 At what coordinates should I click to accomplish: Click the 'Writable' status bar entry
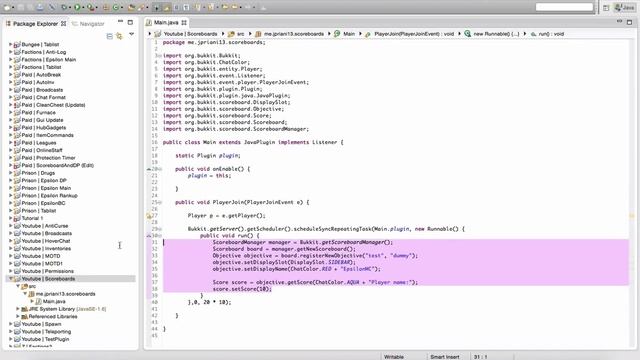point(394,357)
